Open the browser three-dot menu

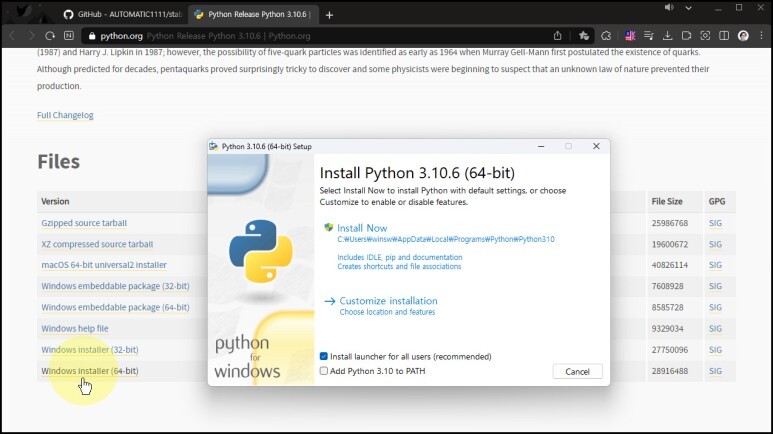click(762, 36)
